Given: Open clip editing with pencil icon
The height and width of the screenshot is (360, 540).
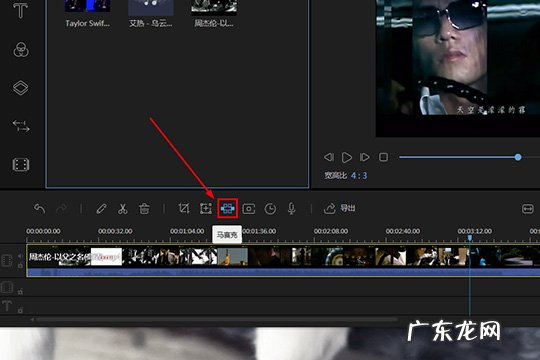Looking at the screenshot, I should click(x=101, y=208).
